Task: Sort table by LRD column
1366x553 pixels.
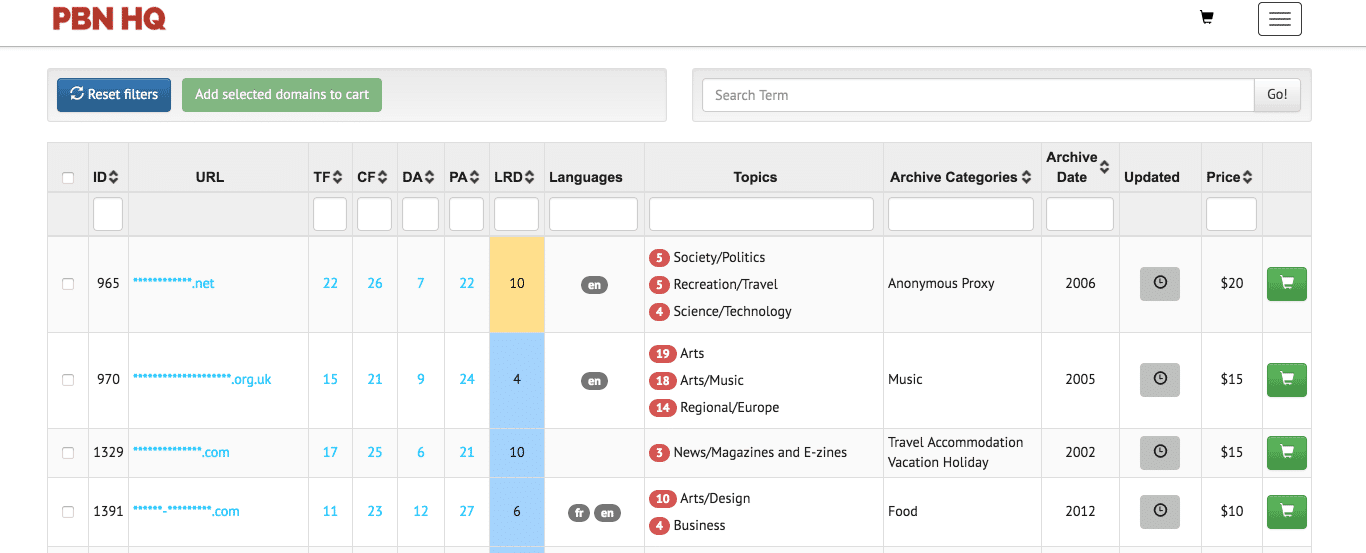Action: [x=515, y=177]
